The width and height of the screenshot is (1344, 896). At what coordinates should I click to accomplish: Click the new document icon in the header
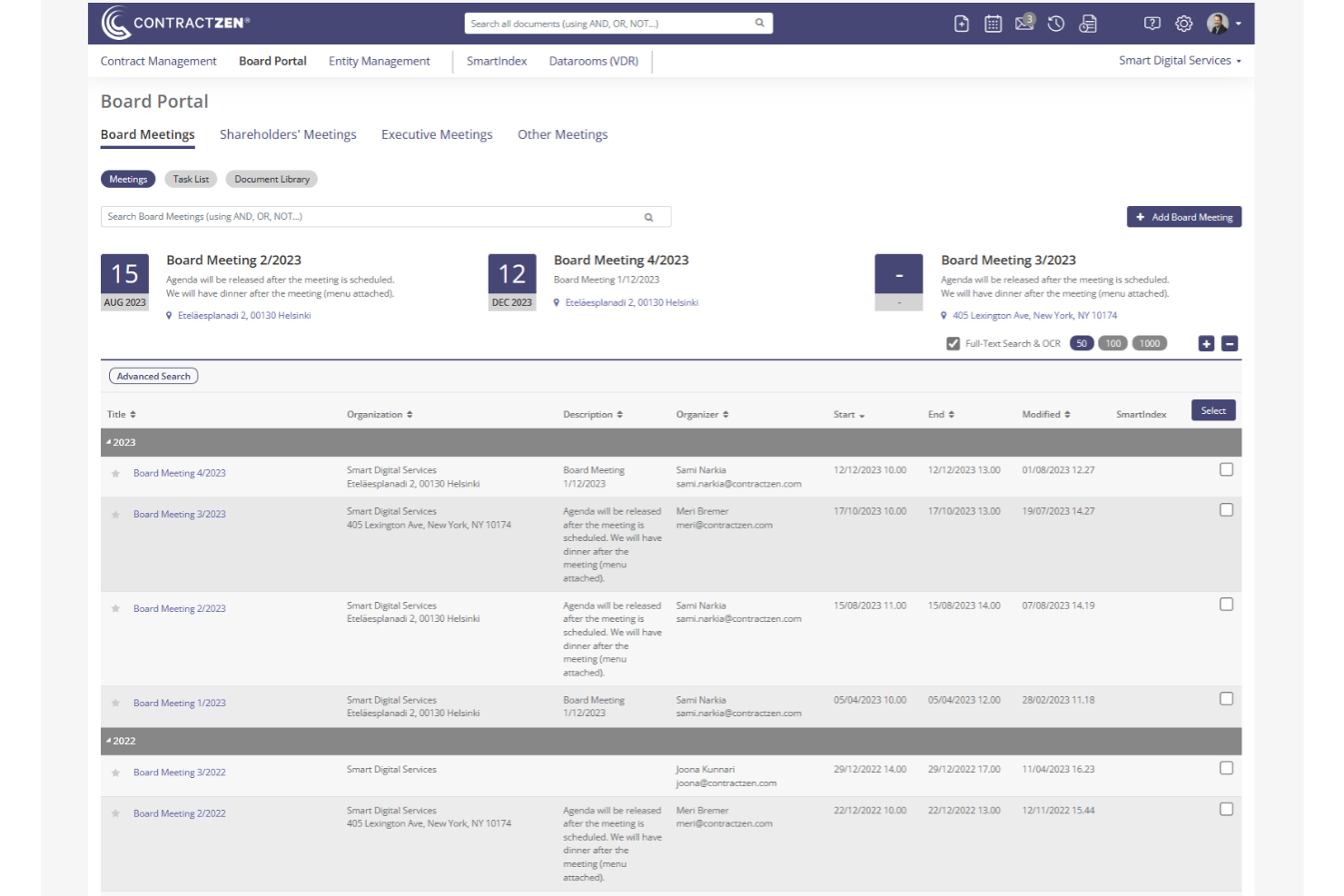[962, 25]
